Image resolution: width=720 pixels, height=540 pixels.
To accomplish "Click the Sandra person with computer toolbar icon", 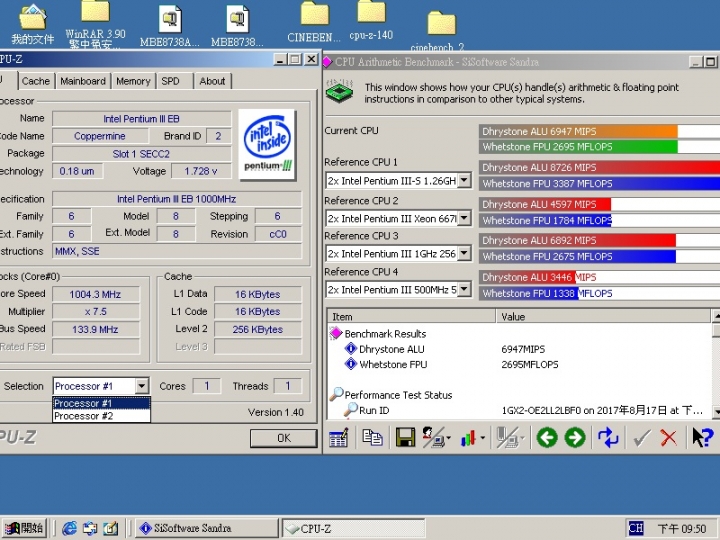I will pos(433,437).
